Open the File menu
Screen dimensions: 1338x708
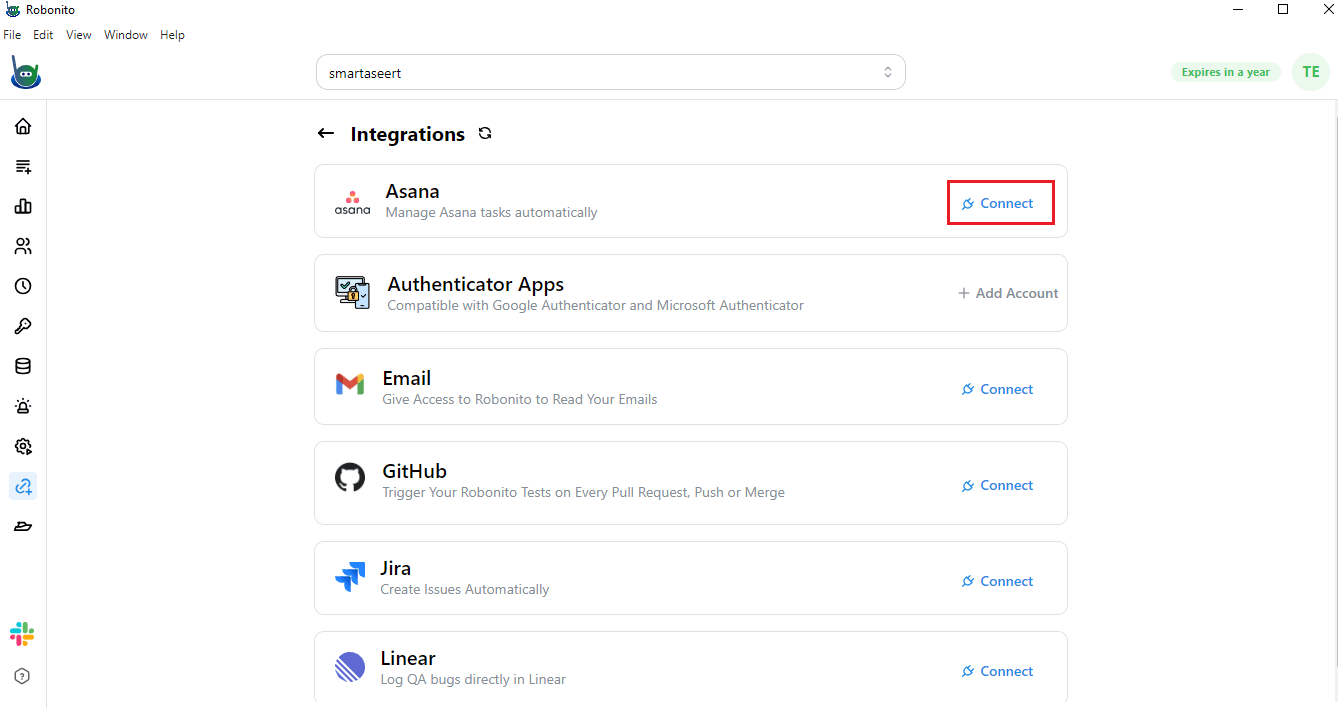tap(12, 34)
